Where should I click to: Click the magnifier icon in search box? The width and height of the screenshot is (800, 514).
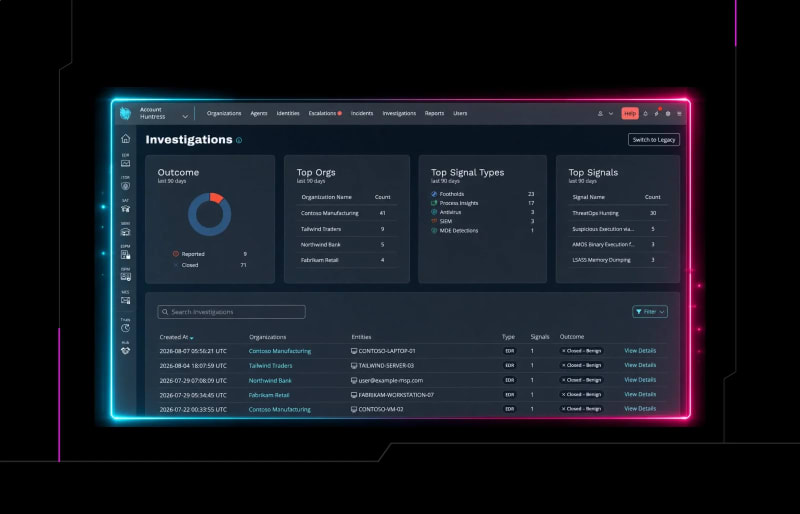165,312
